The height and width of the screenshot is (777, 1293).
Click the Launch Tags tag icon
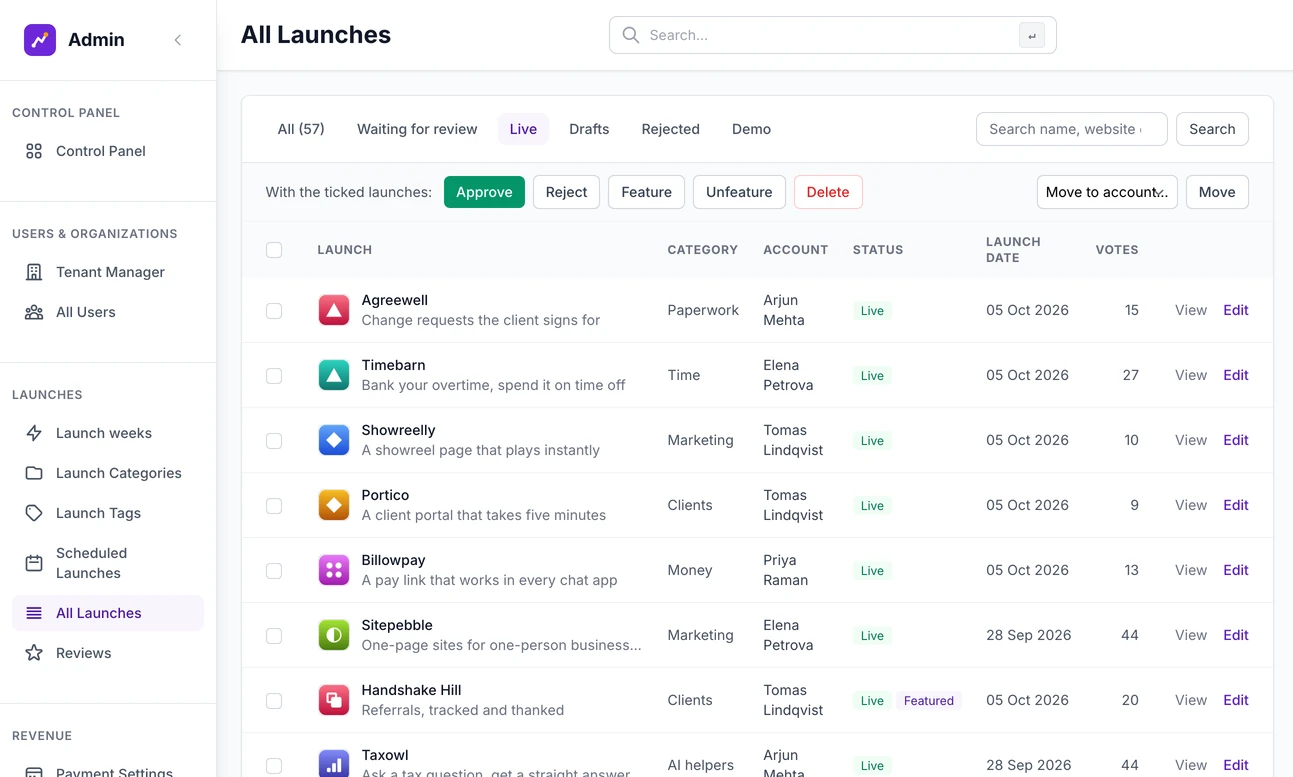[34, 513]
